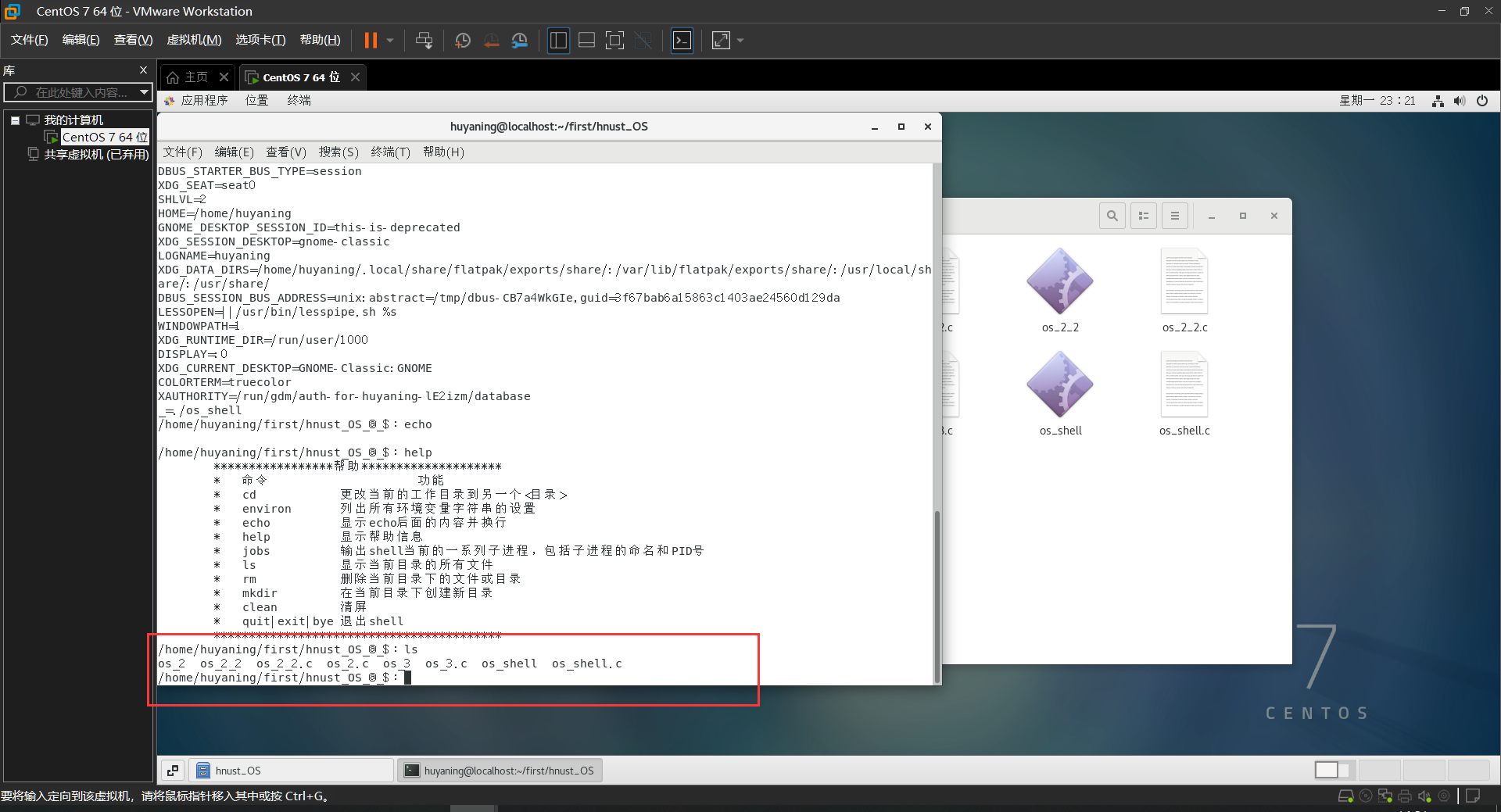Select the os_2_2 executable file

pos(1060,290)
